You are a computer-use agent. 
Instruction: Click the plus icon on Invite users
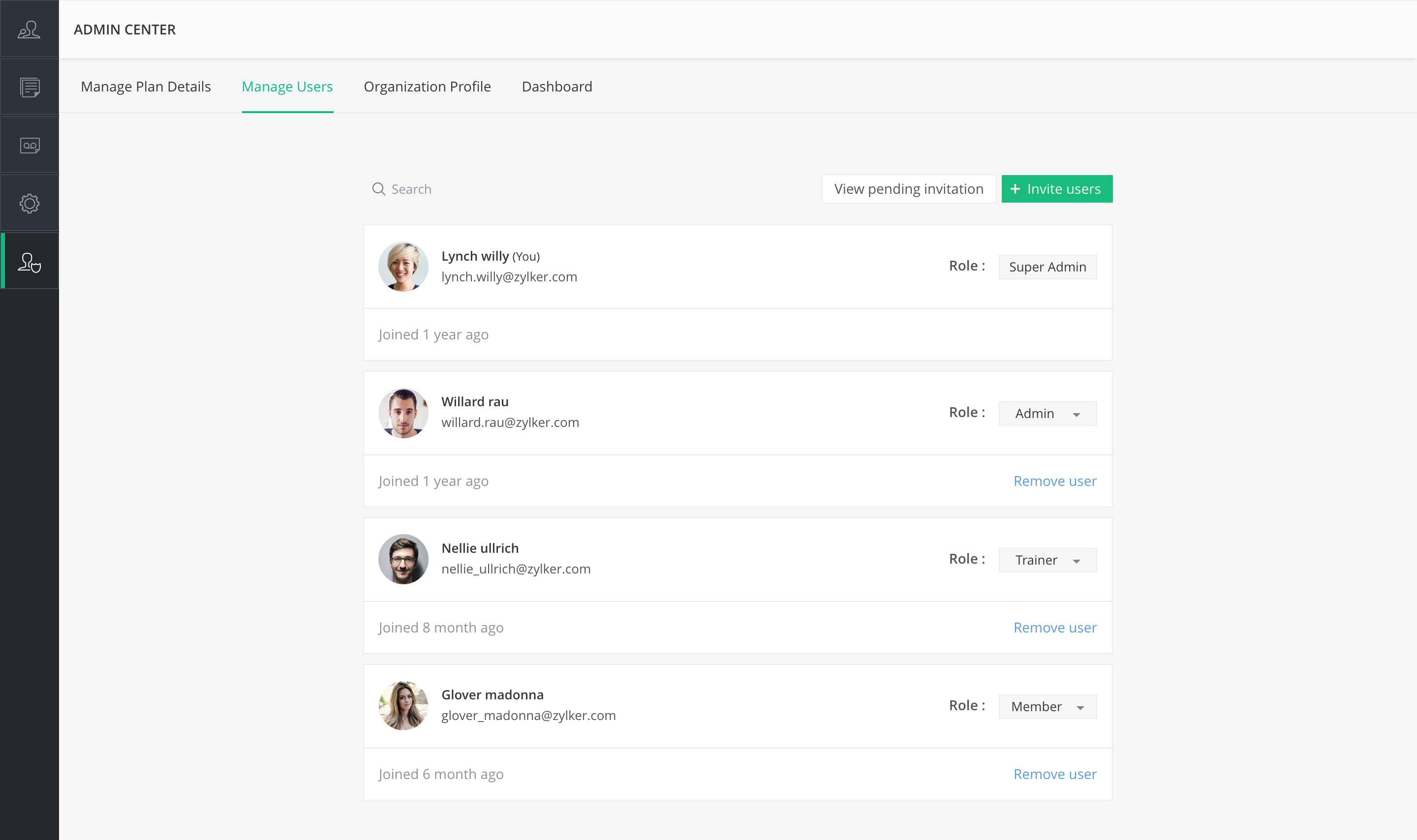click(x=1015, y=188)
